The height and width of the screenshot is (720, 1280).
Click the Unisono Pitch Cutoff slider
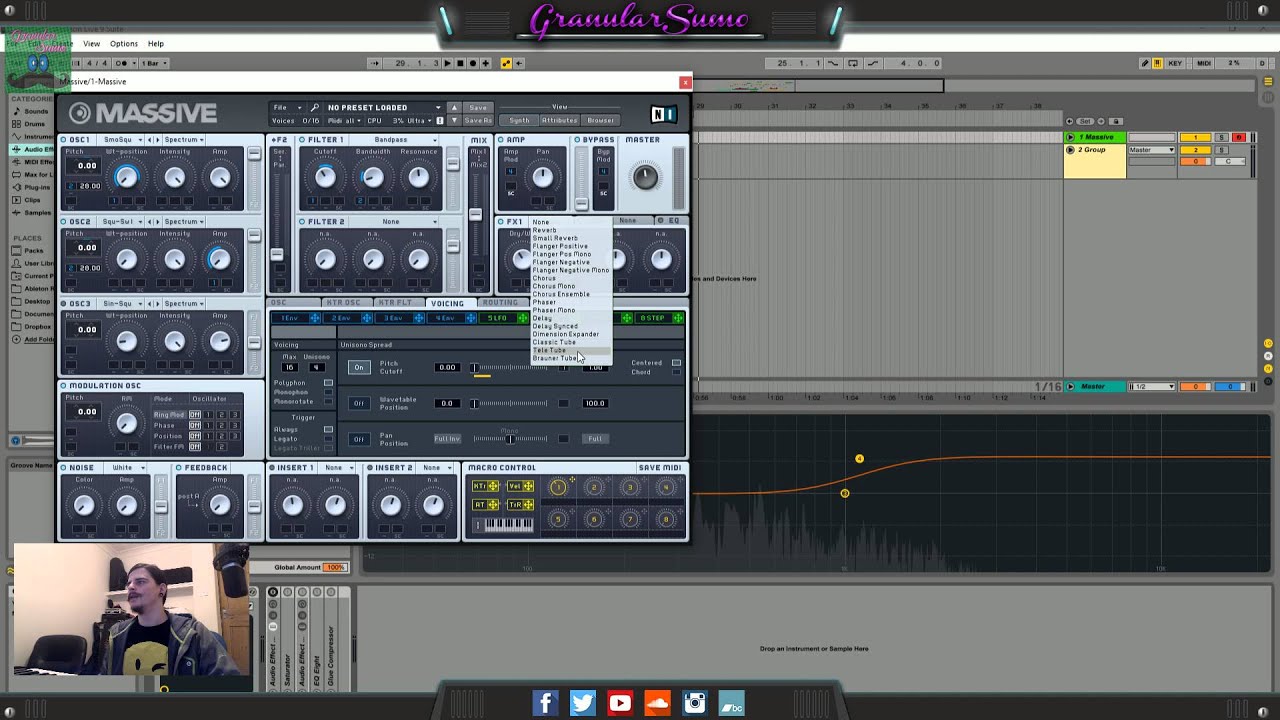coord(511,367)
